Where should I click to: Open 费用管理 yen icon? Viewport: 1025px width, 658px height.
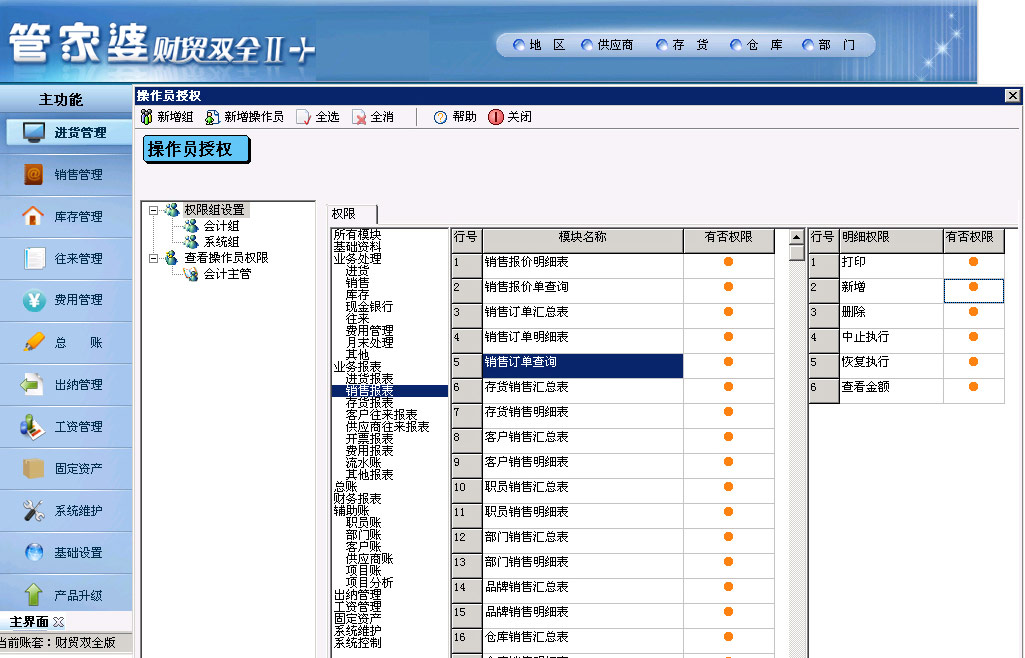pos(33,300)
